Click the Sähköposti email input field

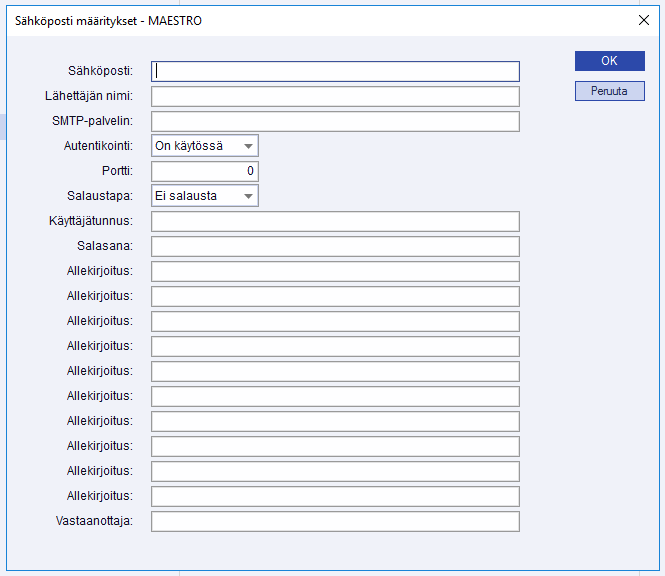[335, 71]
